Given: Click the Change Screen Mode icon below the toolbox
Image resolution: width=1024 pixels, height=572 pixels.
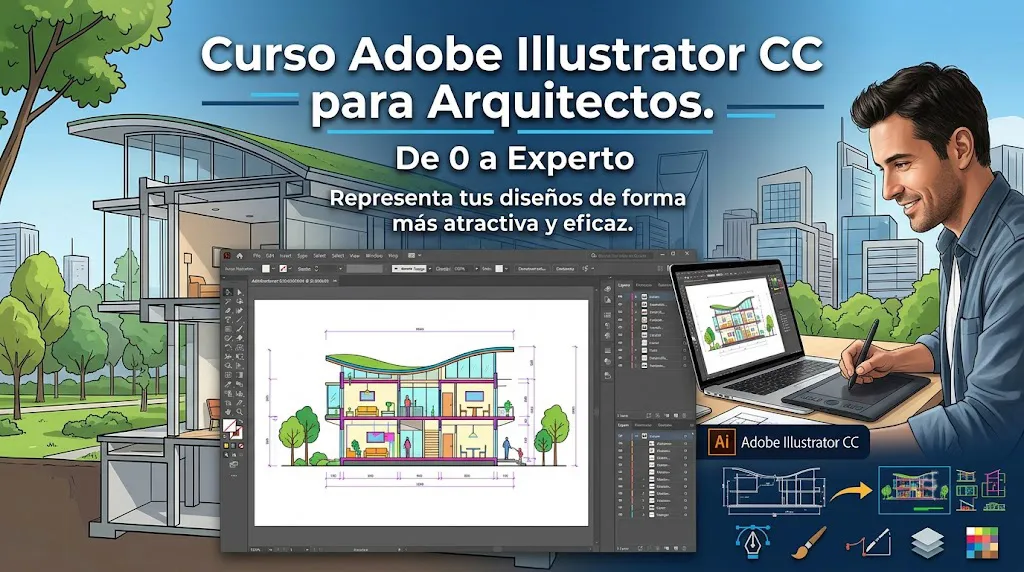Looking at the screenshot, I should pos(234,464).
